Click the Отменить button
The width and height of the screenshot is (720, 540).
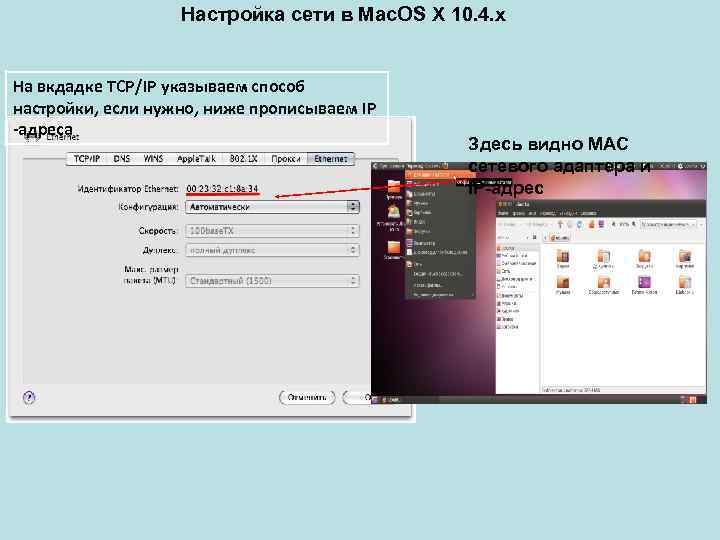(307, 397)
